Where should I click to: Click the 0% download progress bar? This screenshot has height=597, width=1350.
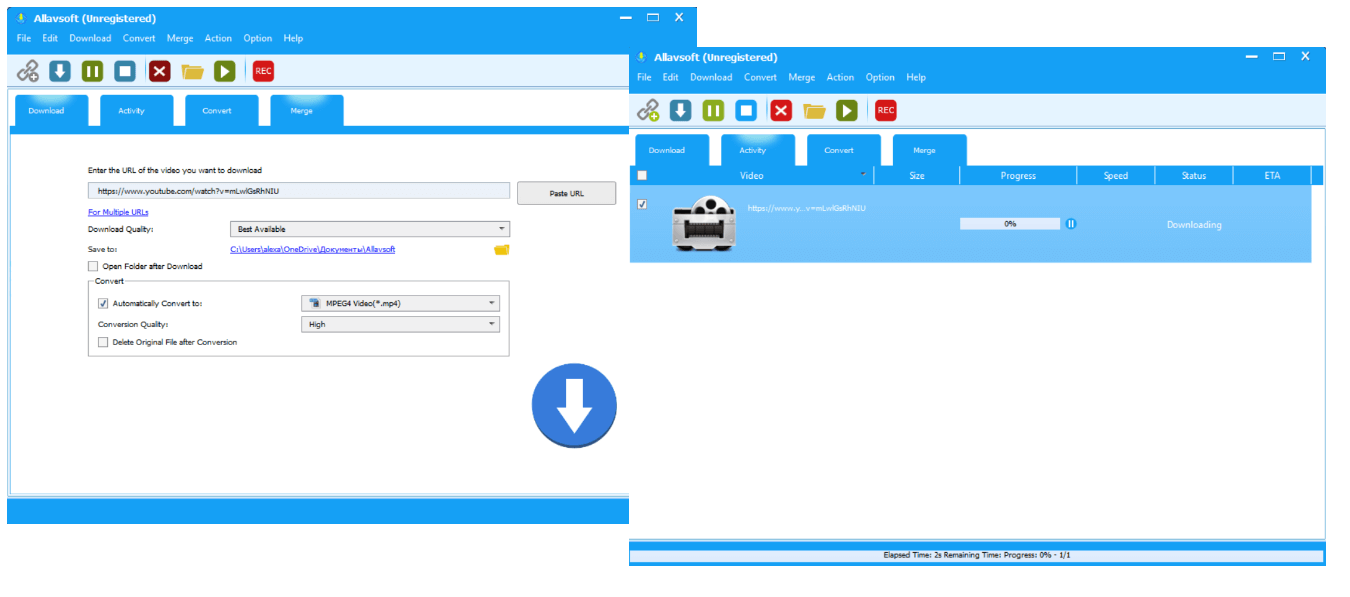pyautogui.click(x=1010, y=224)
